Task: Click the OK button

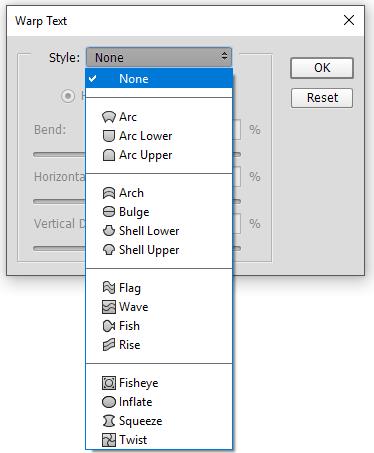Action: click(x=322, y=68)
